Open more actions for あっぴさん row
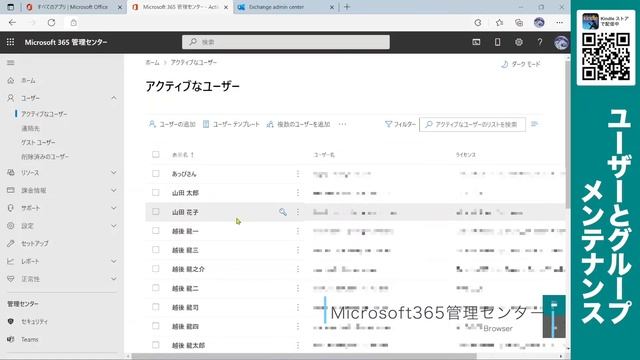This screenshot has height=360, width=640. (x=298, y=174)
